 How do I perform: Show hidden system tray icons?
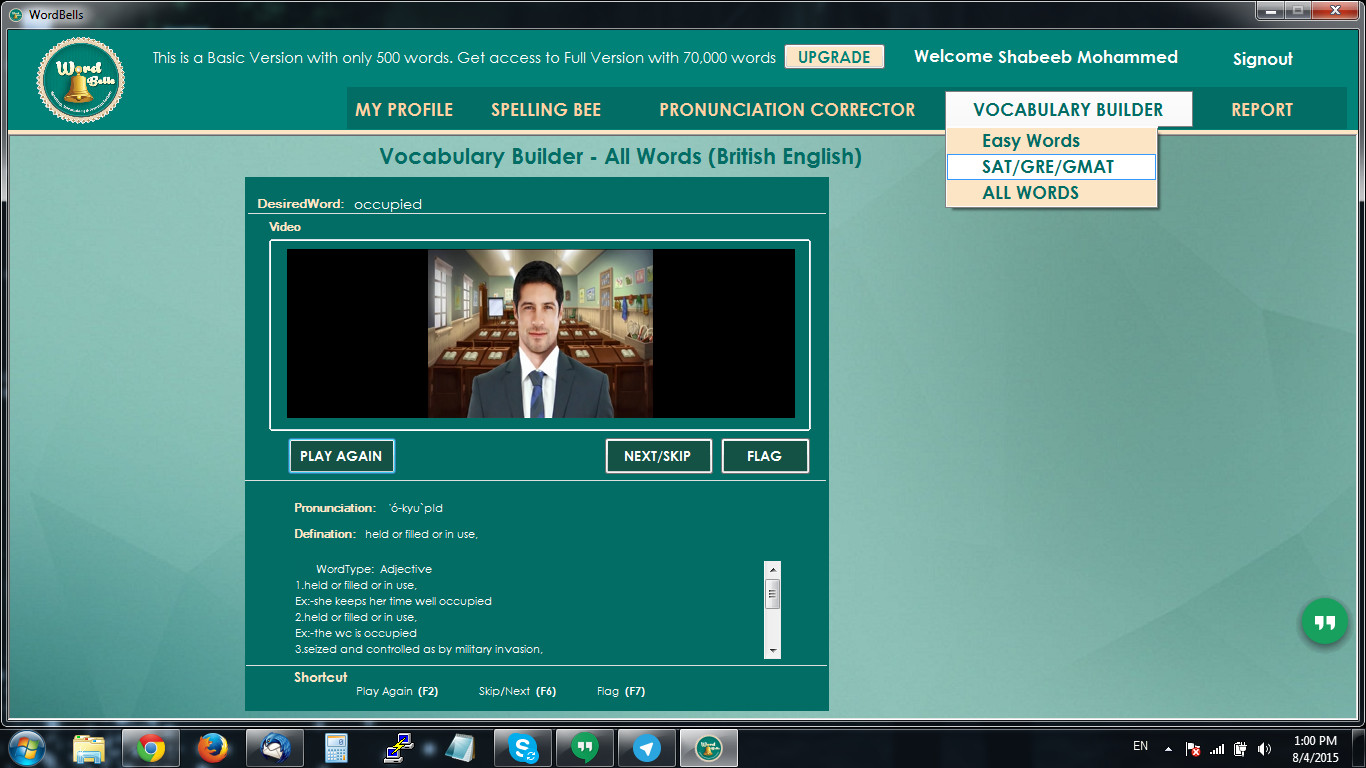click(1168, 749)
